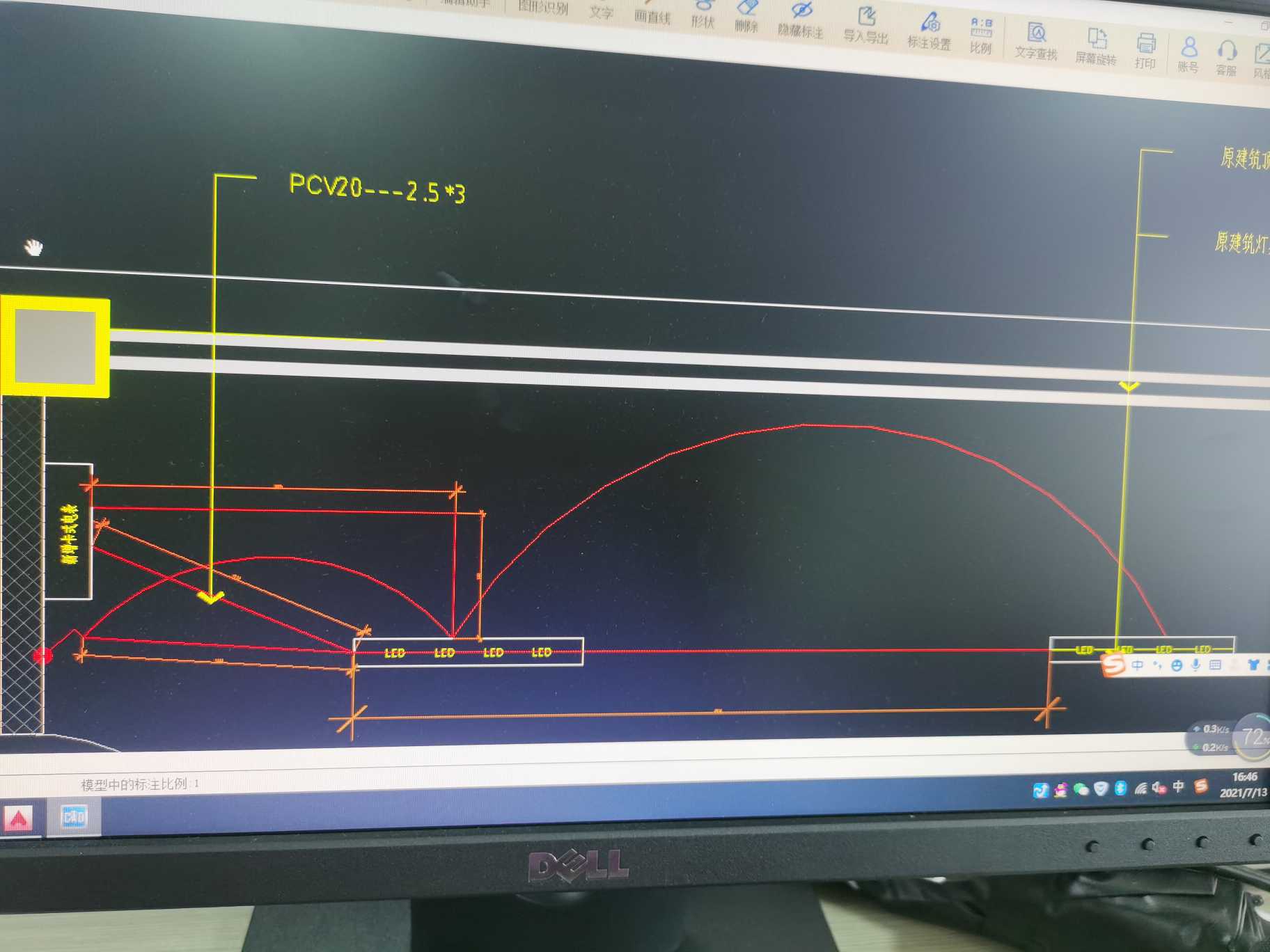Open the emoji panel on the floating IME bar
This screenshot has height=952, width=1270.
(1177, 665)
